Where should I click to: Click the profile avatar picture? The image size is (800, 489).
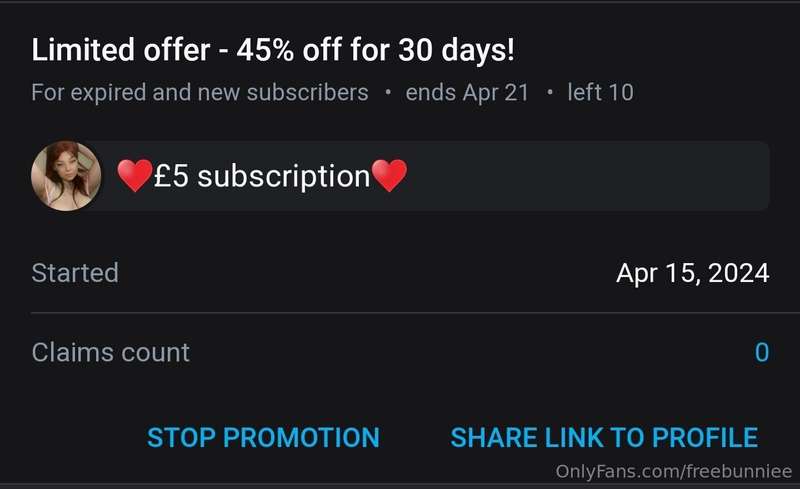click(x=66, y=176)
